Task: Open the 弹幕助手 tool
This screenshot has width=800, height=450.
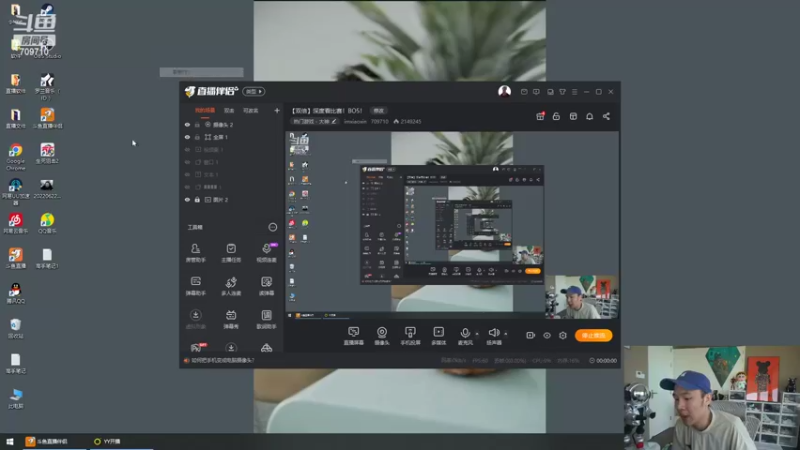Action: (x=195, y=286)
